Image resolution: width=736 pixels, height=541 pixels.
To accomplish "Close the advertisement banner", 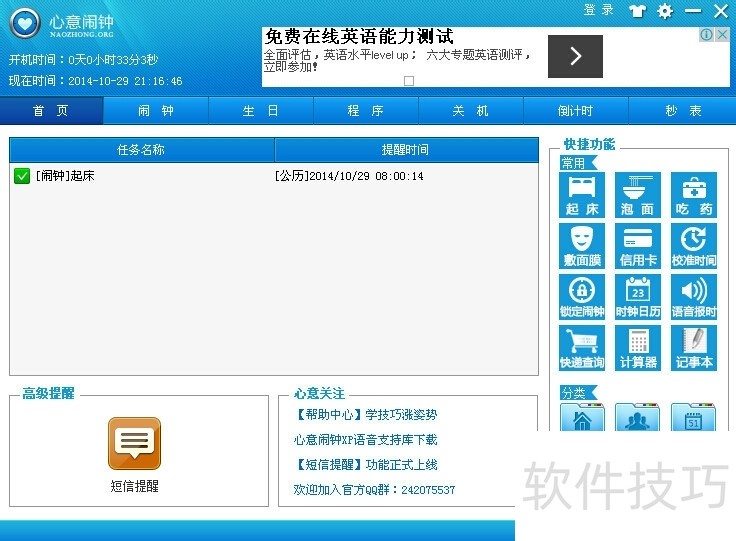I will click(723, 34).
